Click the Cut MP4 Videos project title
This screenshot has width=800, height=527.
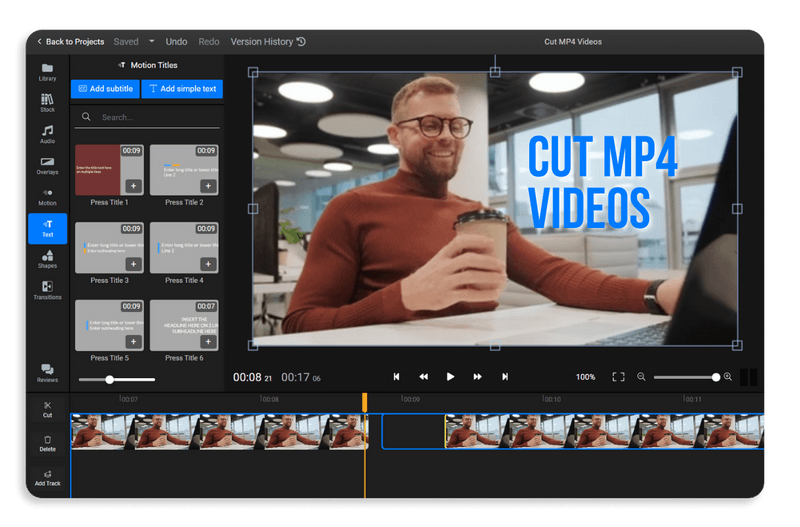pyautogui.click(x=572, y=42)
